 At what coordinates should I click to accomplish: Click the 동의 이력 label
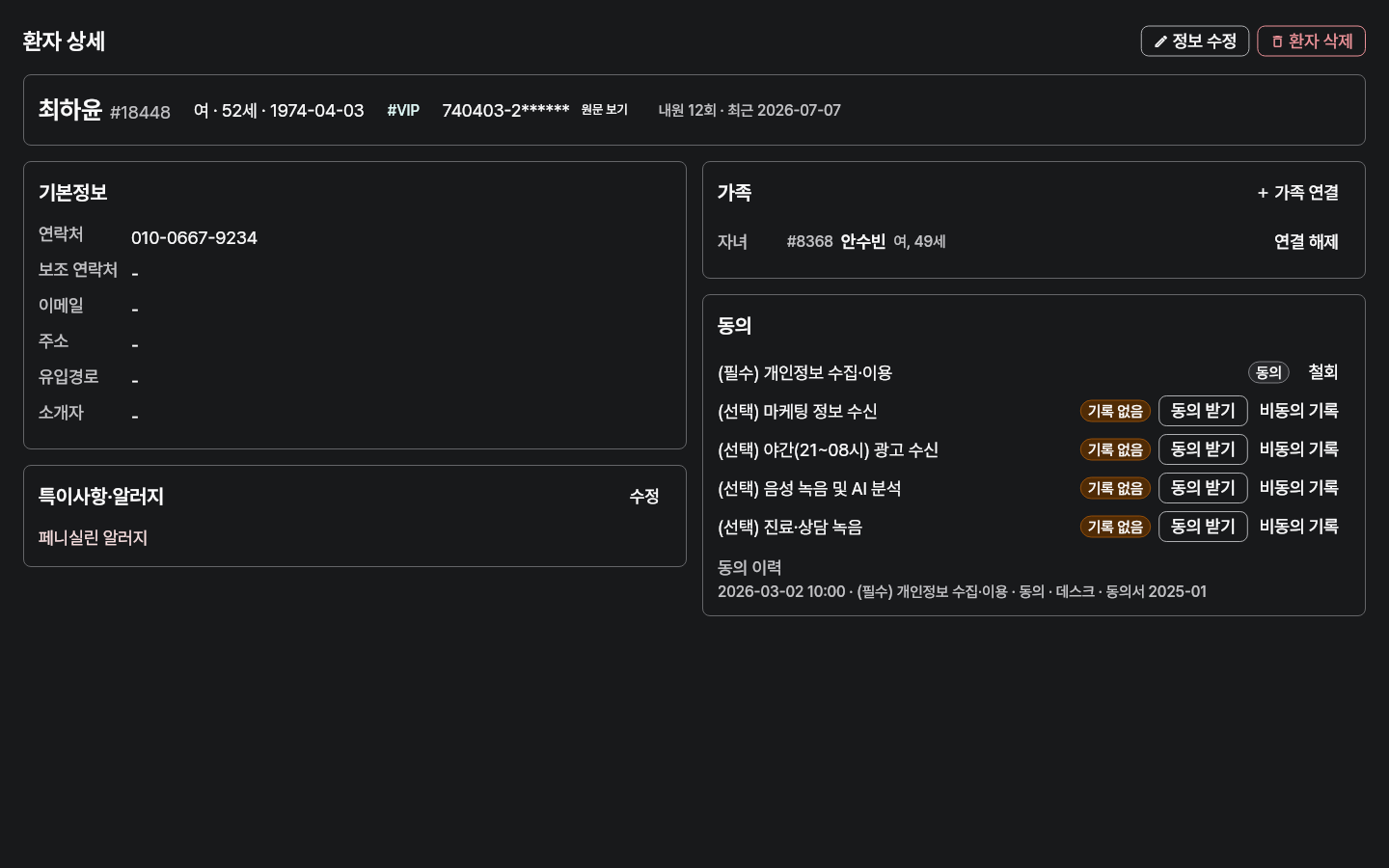click(749, 568)
